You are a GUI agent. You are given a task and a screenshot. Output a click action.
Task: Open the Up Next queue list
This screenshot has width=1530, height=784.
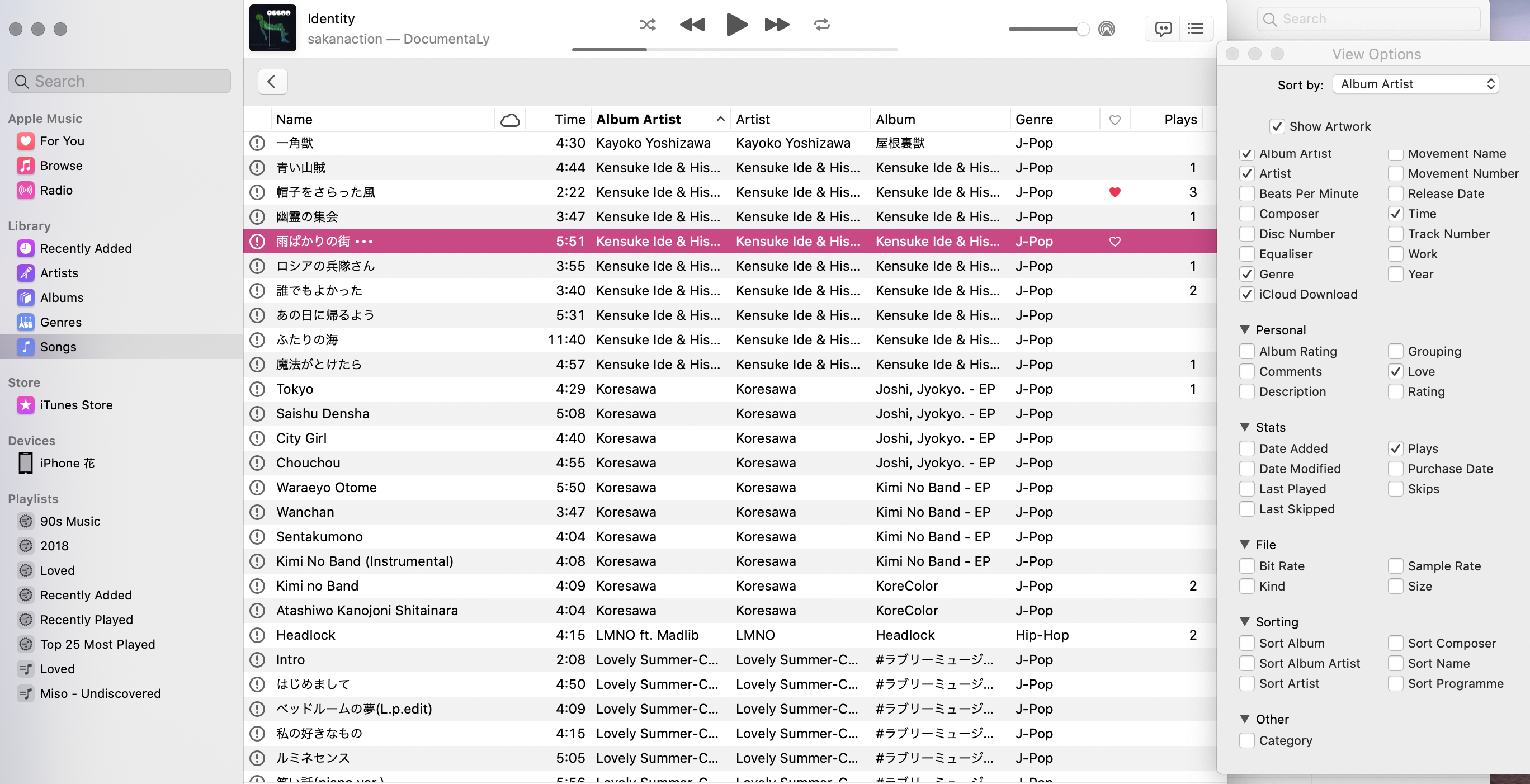click(1195, 29)
